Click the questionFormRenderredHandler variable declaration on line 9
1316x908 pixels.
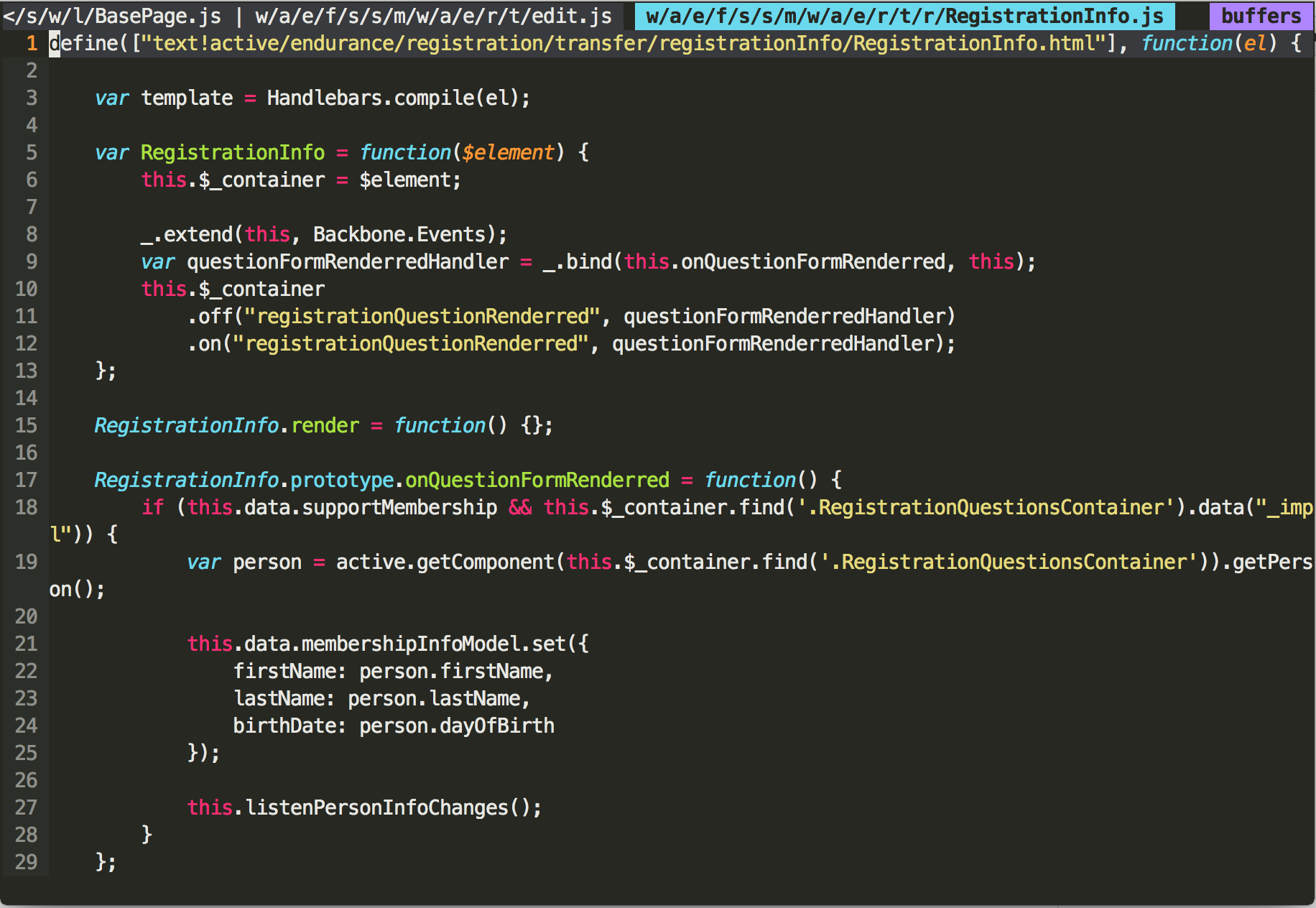pos(347,262)
